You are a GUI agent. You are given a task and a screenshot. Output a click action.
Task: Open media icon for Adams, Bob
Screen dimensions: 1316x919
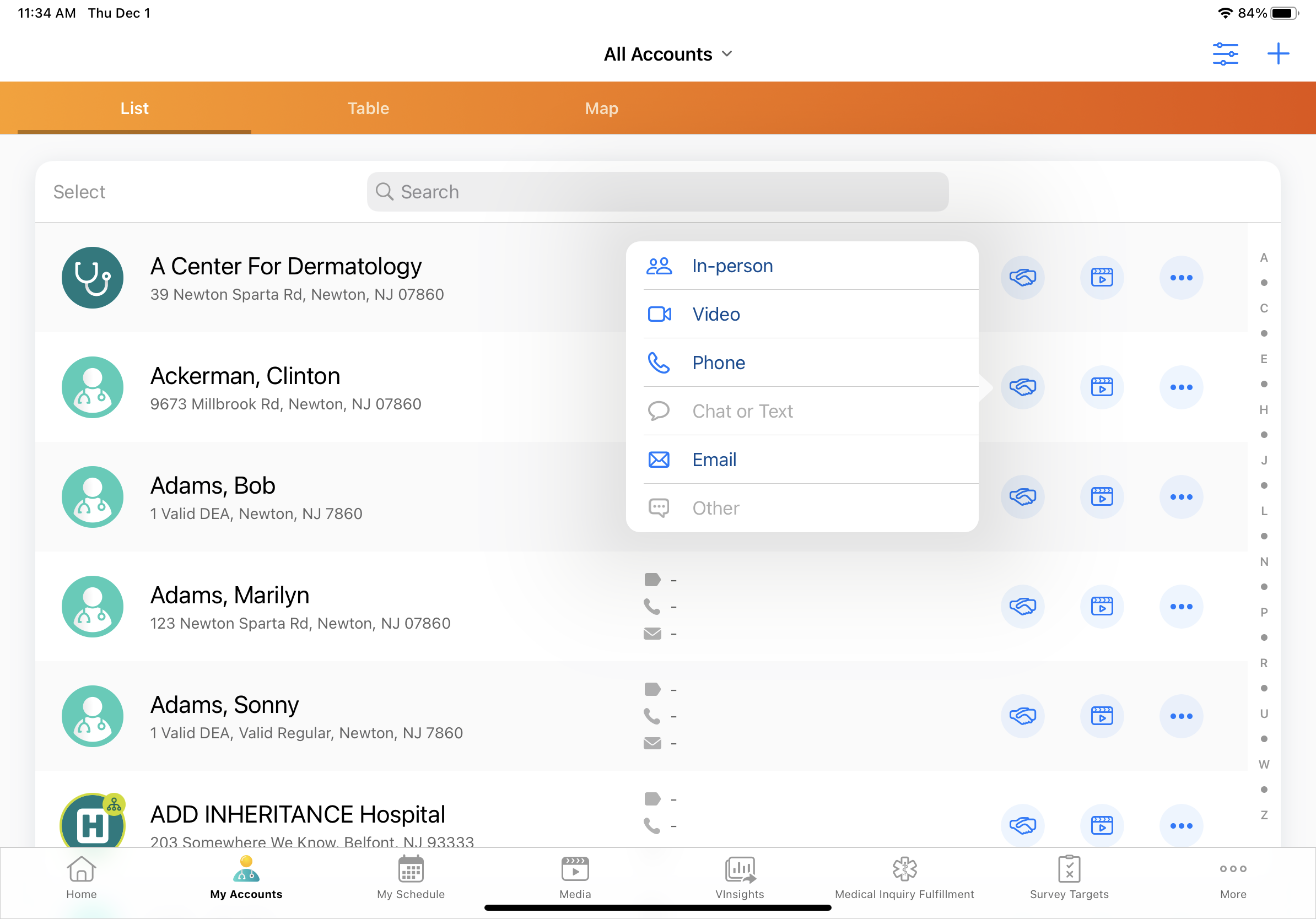pyautogui.click(x=1102, y=497)
